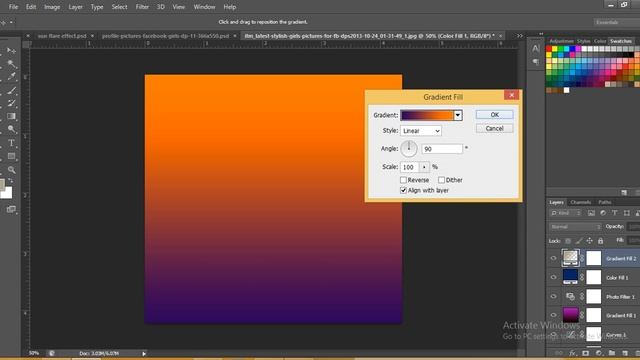Click the Angle dial control
This screenshot has width=640, height=360.
pos(409,149)
